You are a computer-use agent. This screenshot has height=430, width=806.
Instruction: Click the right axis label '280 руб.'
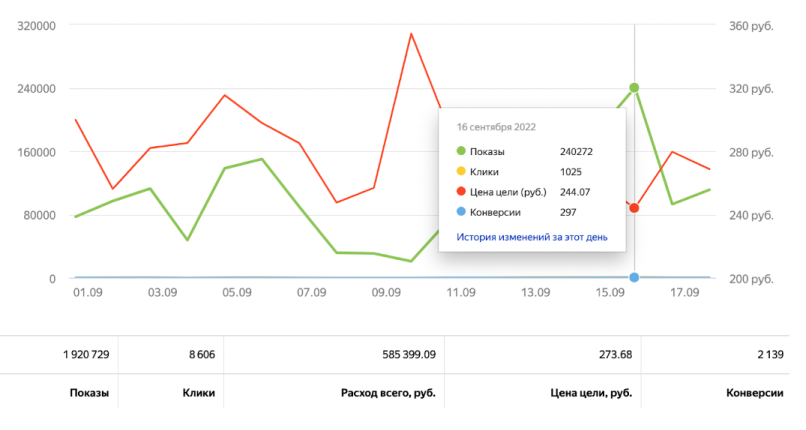(751, 153)
